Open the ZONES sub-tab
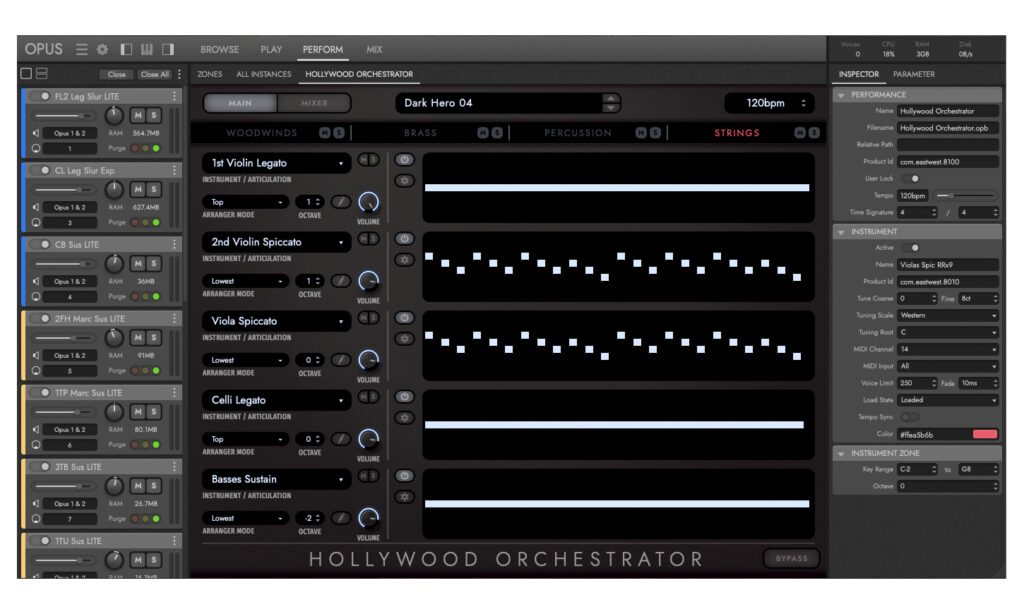Viewport: 1024px width, 614px height. point(210,74)
